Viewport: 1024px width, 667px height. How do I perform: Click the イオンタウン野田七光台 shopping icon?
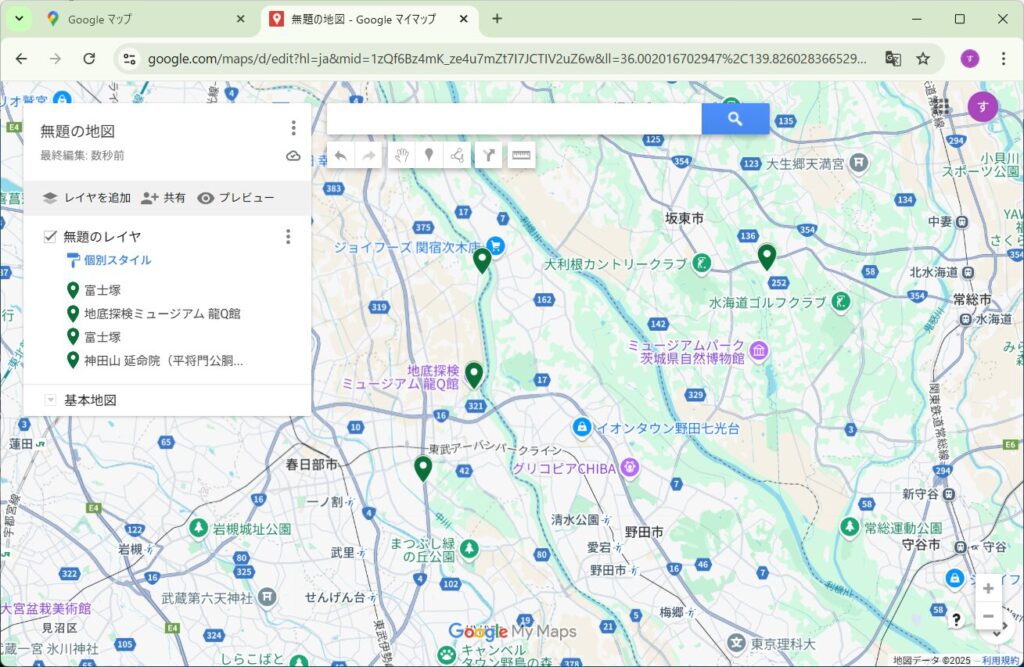tap(581, 427)
